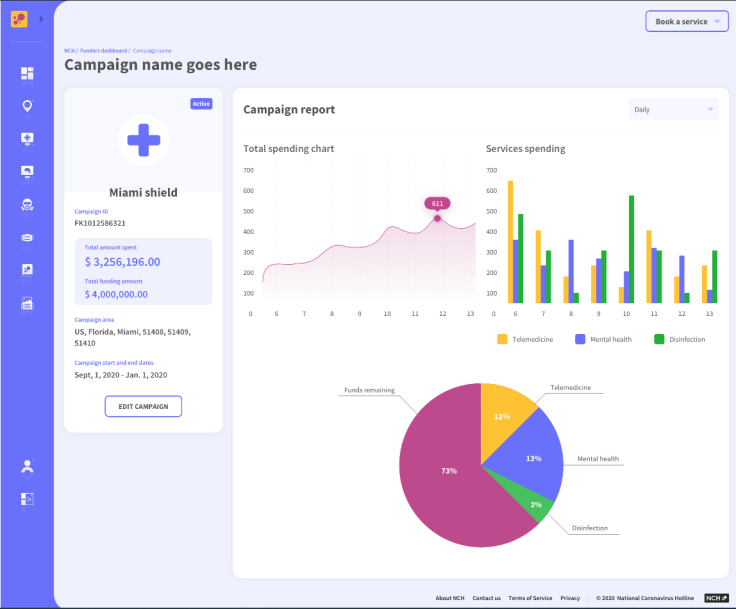Viewport: 736px width, 609px height.
Task: Open the telemedicine monitor-plus icon
Action: (27, 139)
